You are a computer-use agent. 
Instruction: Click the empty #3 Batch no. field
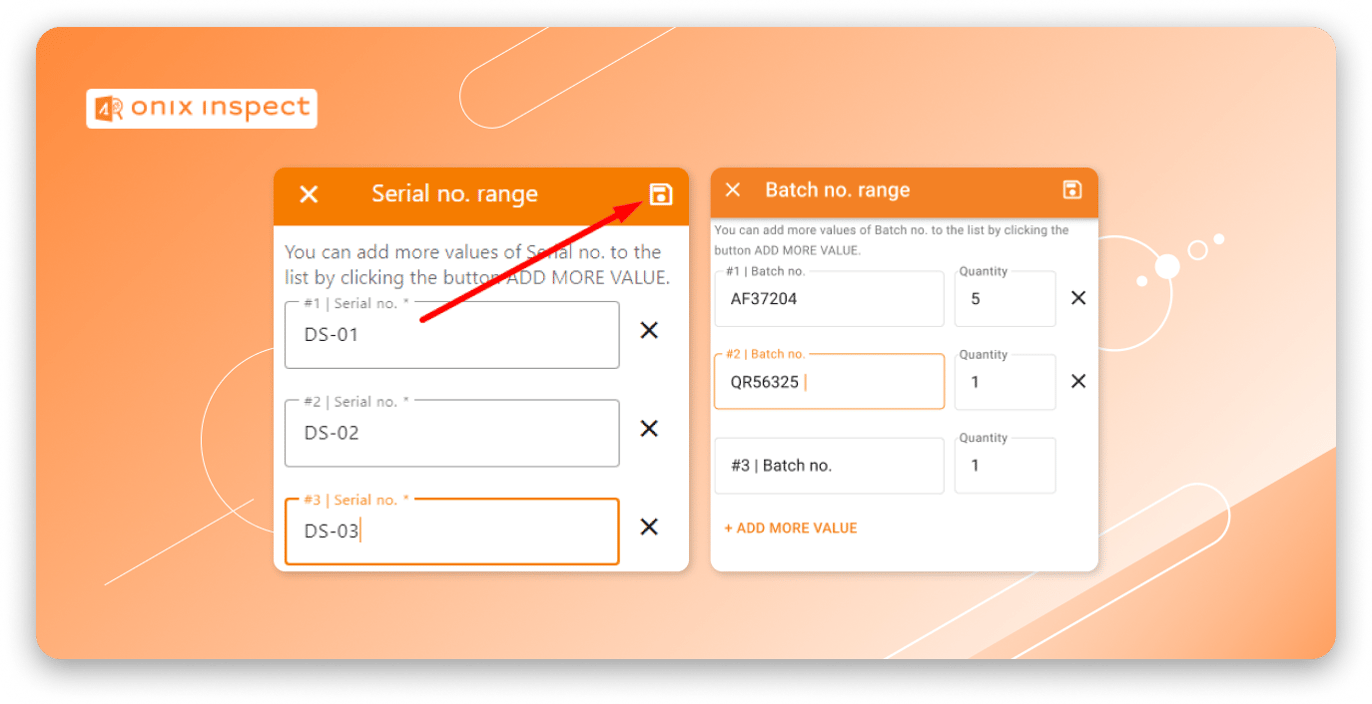(x=829, y=465)
